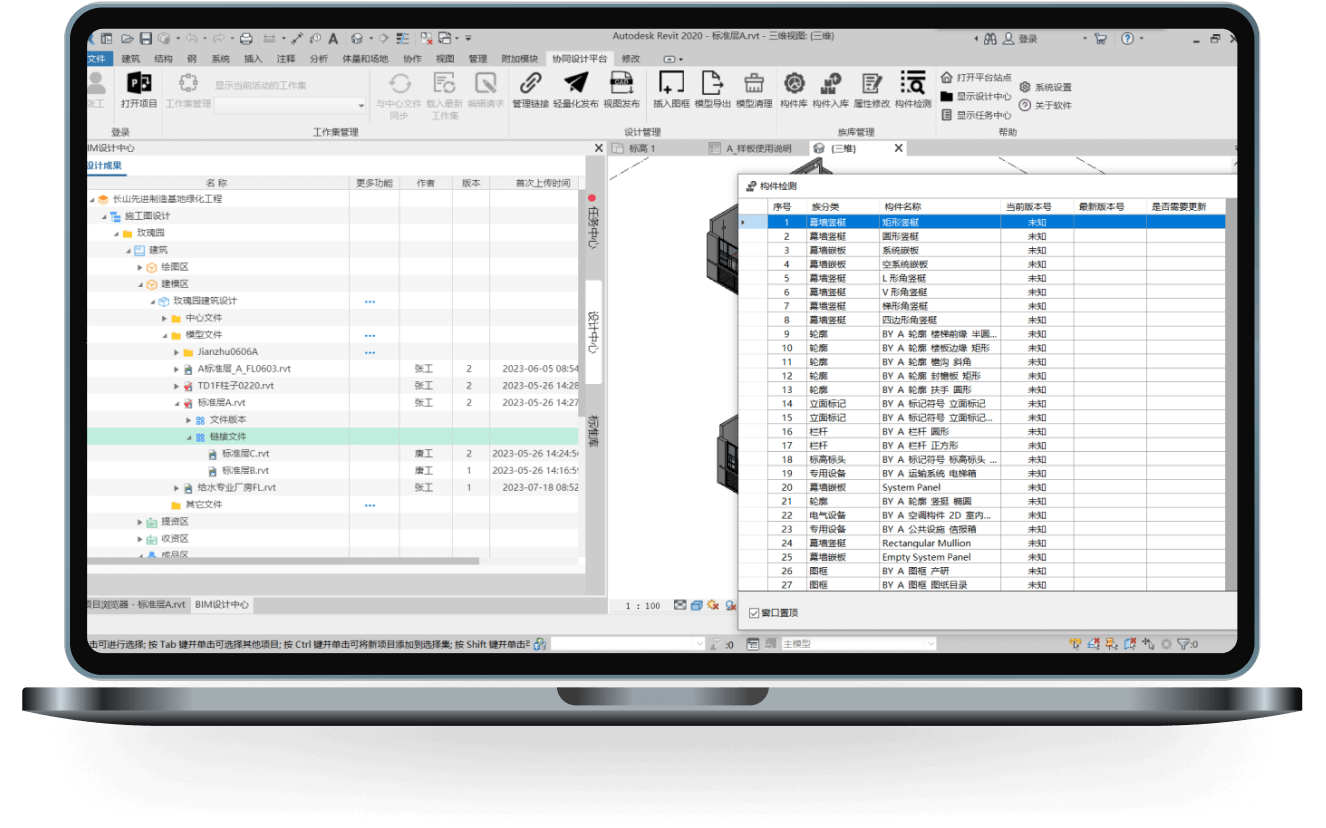
Task: Open the 主模型 dropdown in status bar
Action: [858, 644]
